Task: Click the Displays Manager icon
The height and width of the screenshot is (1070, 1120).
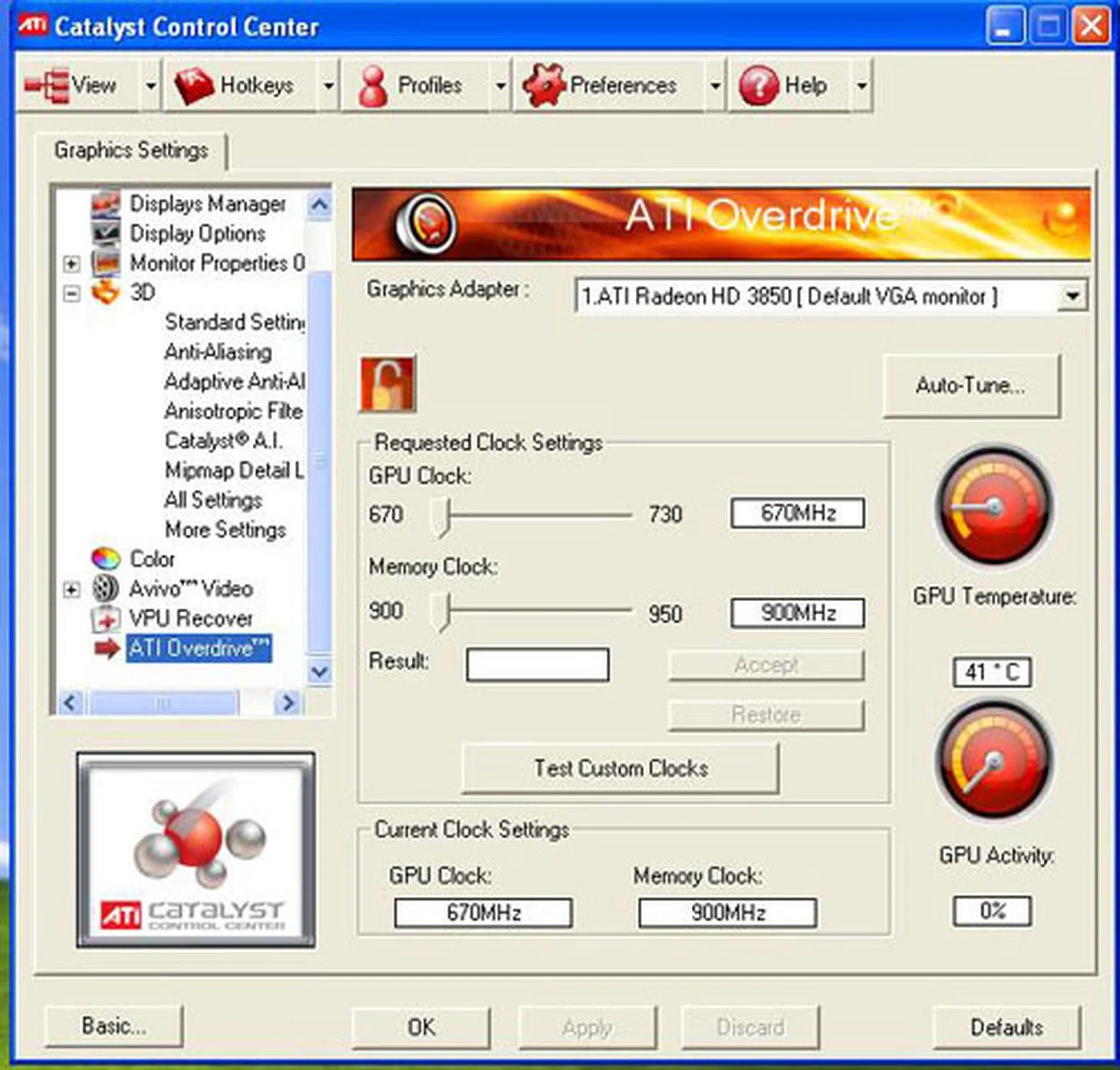Action: pos(106,204)
